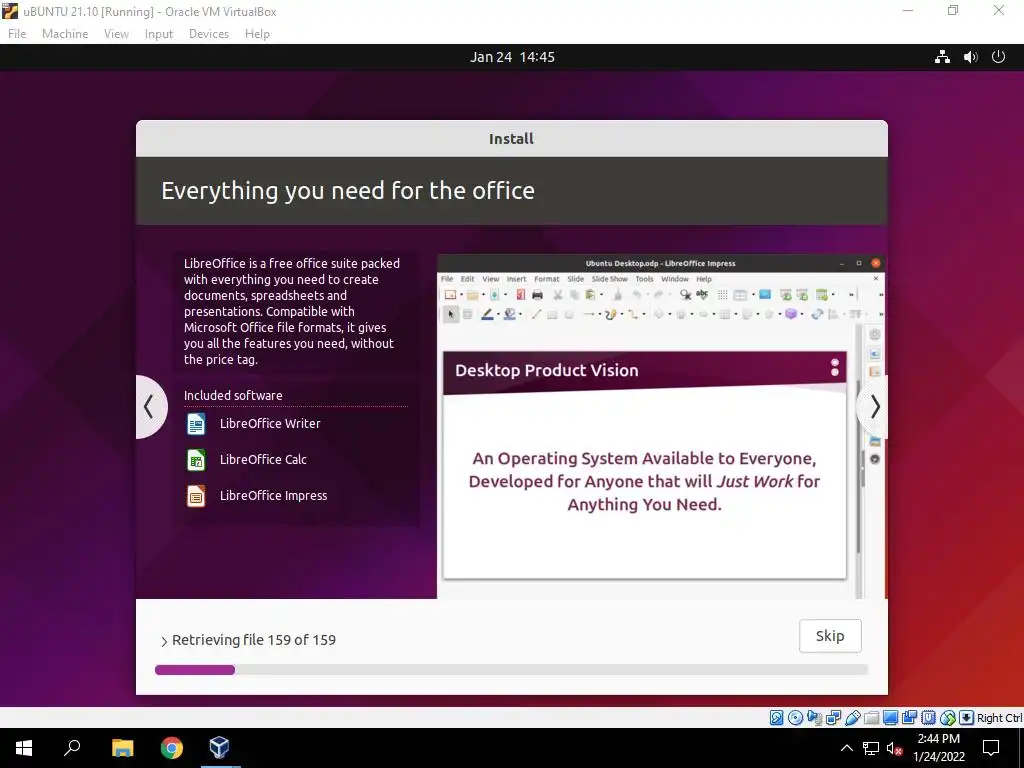Advance to the next installer slide

(x=873, y=407)
